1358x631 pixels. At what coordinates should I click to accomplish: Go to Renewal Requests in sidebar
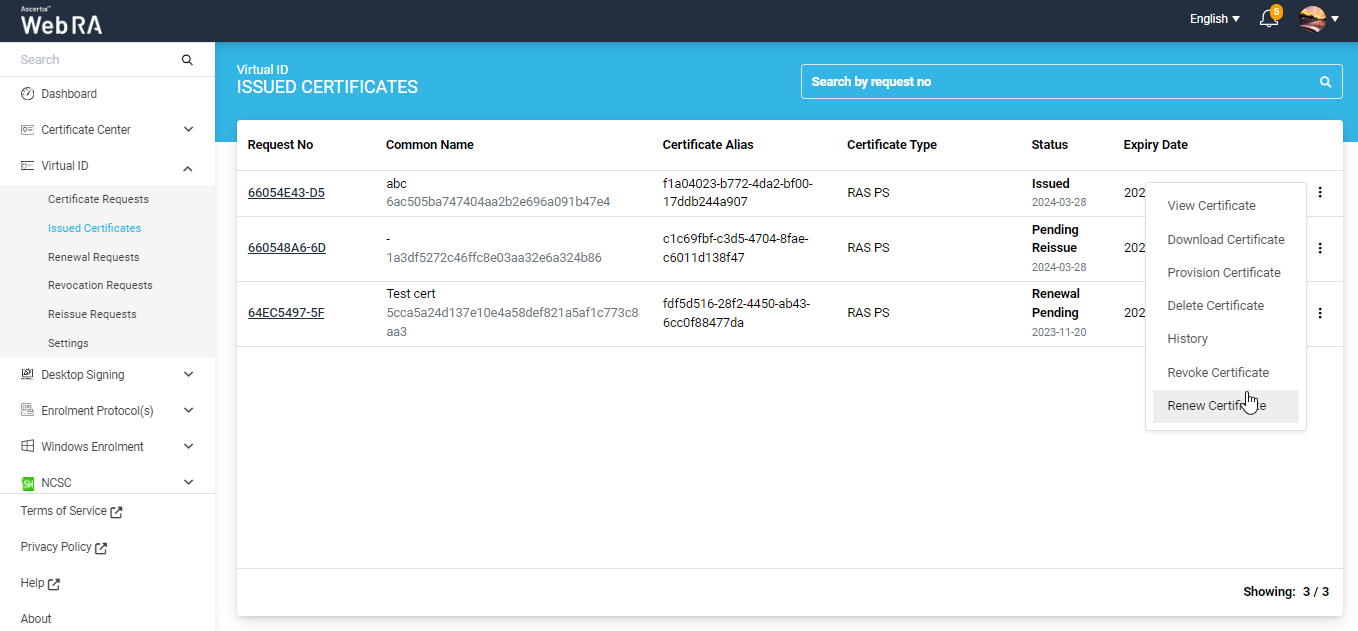(x=93, y=257)
